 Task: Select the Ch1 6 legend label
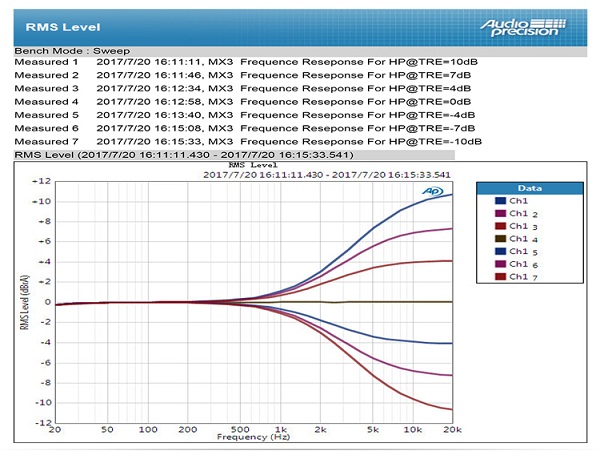523,264
